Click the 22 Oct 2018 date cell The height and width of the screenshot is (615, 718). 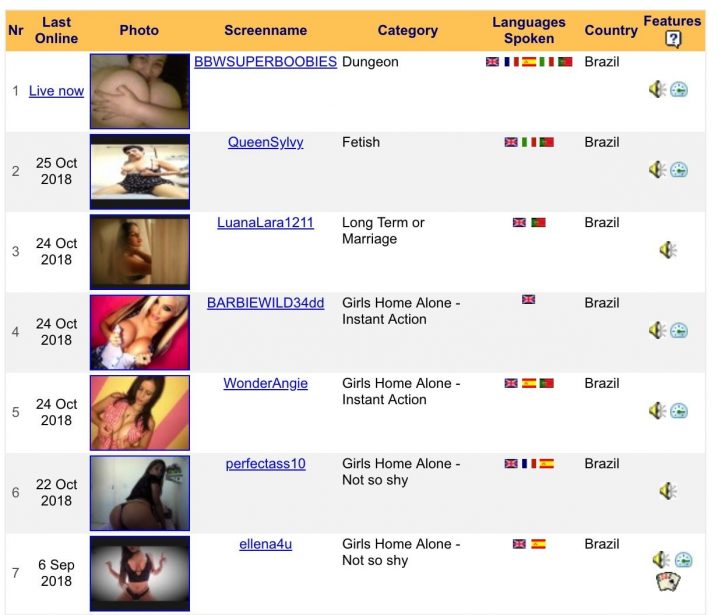coord(56,493)
